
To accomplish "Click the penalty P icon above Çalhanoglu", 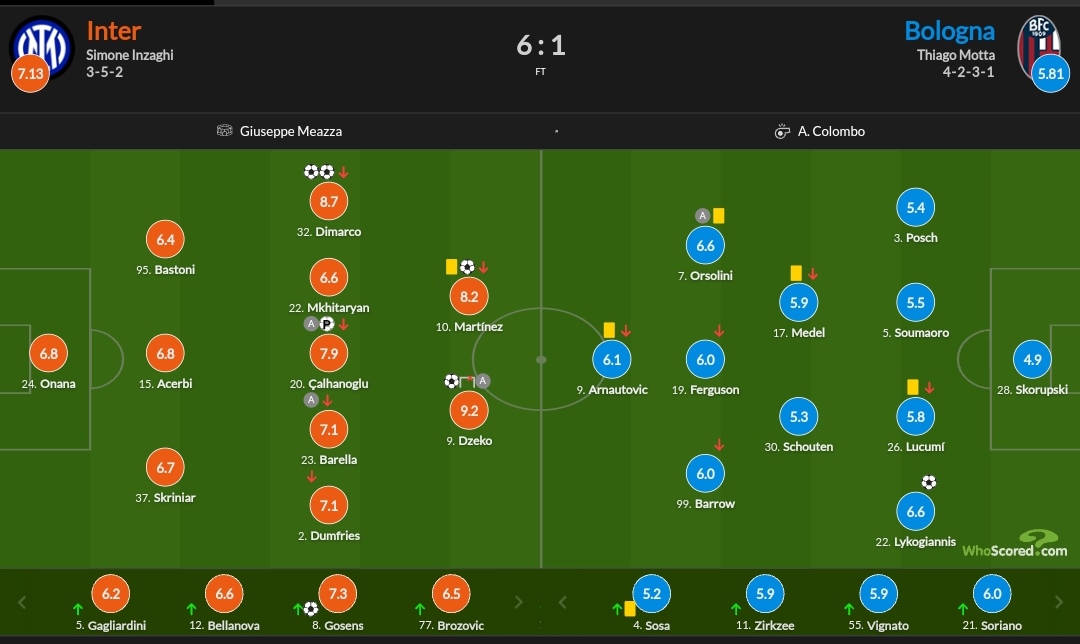I will click(326, 324).
